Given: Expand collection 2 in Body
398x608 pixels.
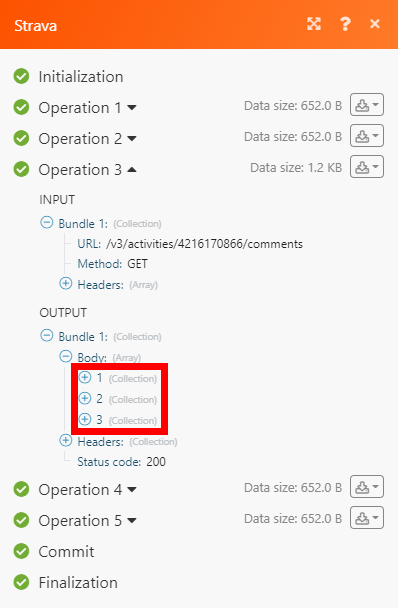Looking at the screenshot, I should click(85, 398).
